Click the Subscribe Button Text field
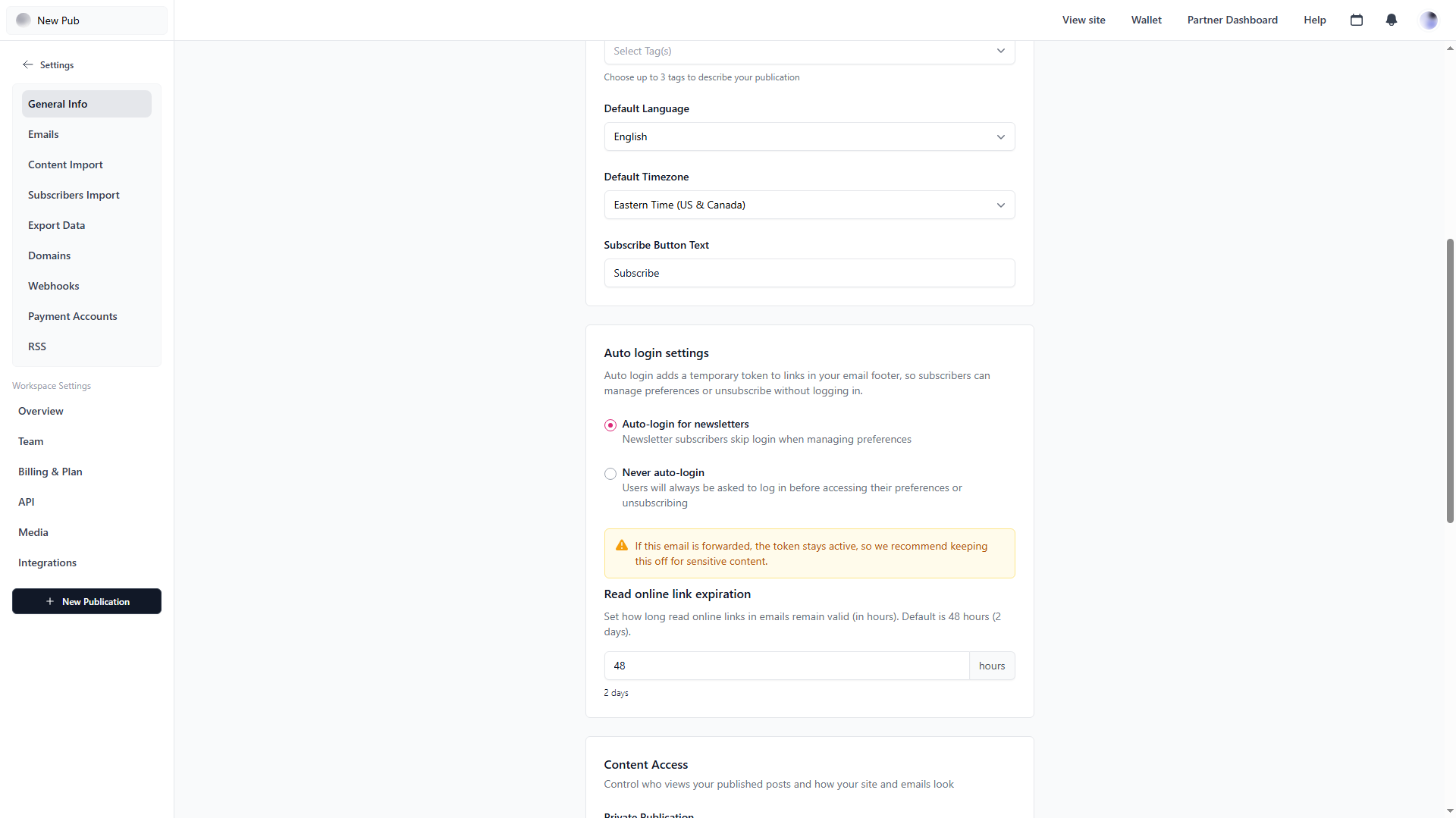Image resolution: width=1456 pixels, height=818 pixels. coord(809,274)
